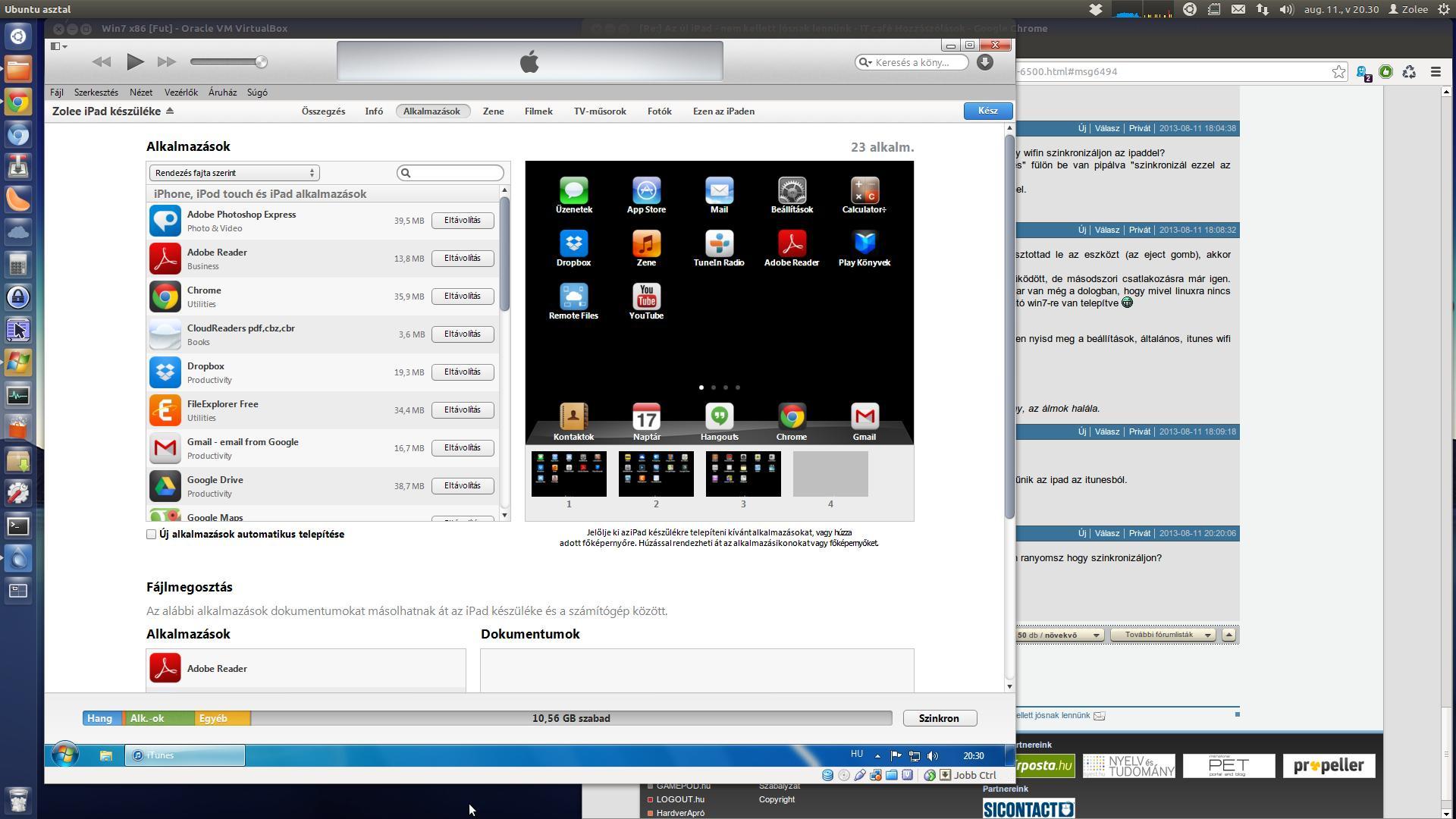Open Rendezés fajta szerint sort dropdown
The height and width of the screenshot is (819, 1456).
(x=234, y=173)
